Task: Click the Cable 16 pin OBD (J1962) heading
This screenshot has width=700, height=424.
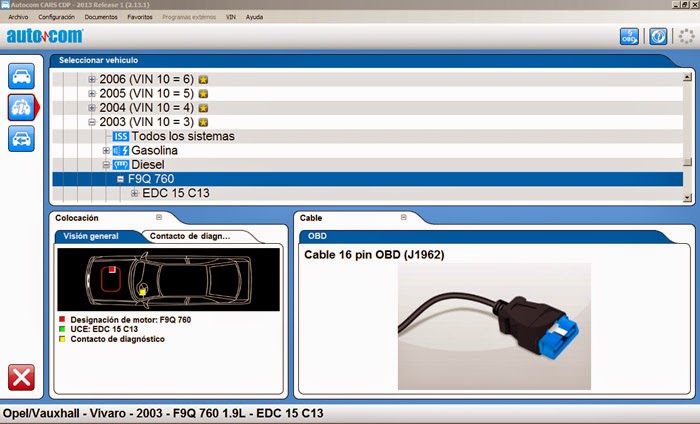Action: click(374, 255)
